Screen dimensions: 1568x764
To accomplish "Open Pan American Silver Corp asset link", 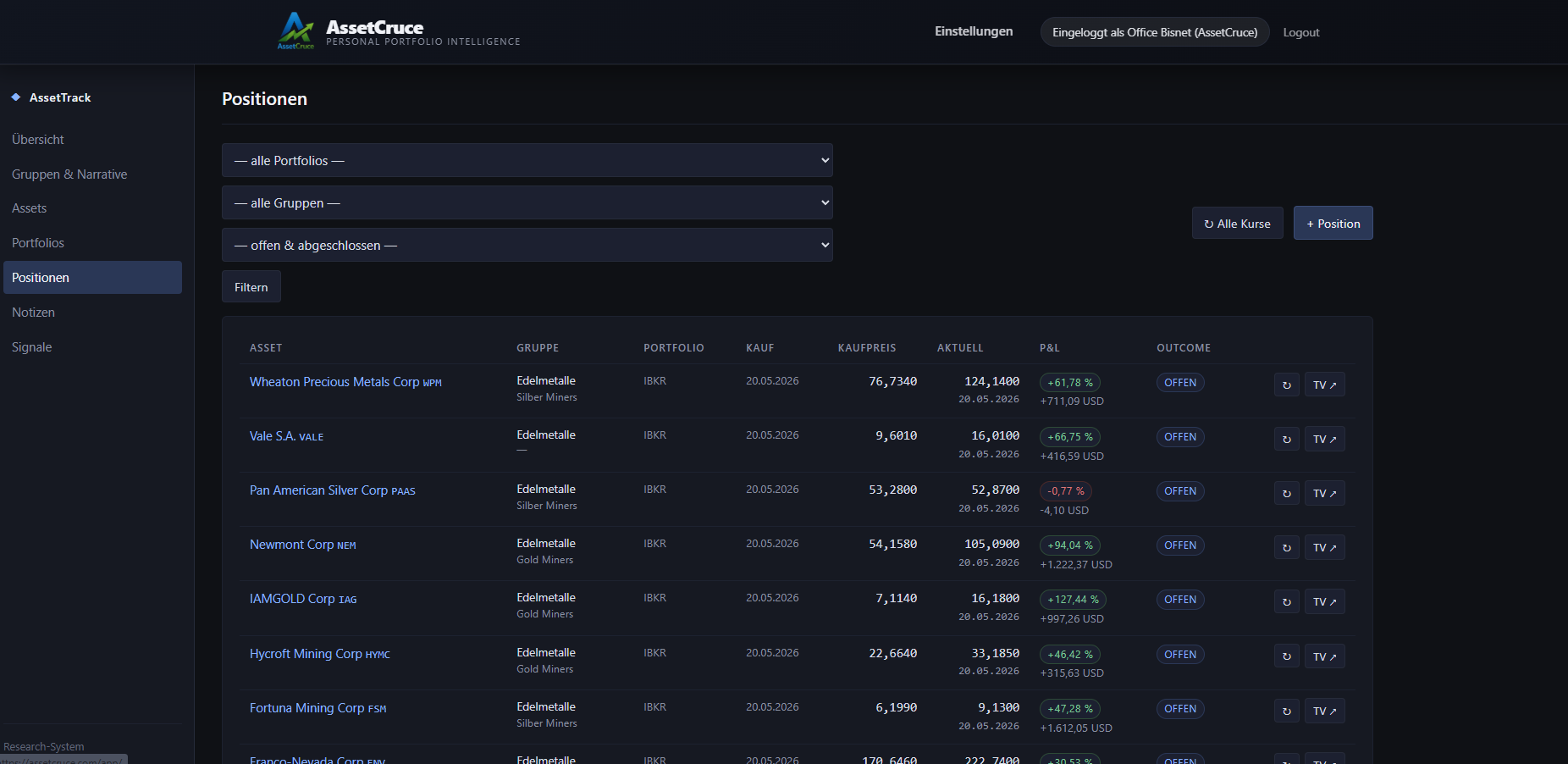I will [x=332, y=490].
